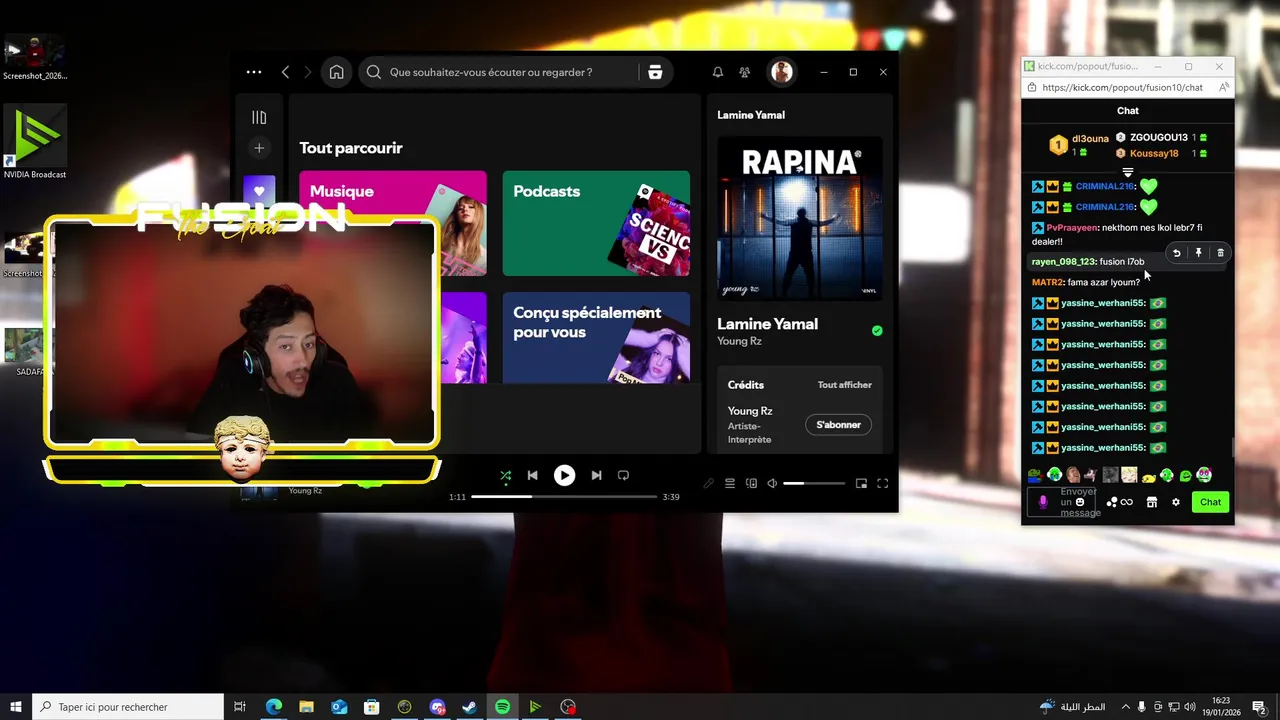Image resolution: width=1280 pixels, height=720 pixels.
Task: Open the Spotify home page
Action: click(x=337, y=72)
